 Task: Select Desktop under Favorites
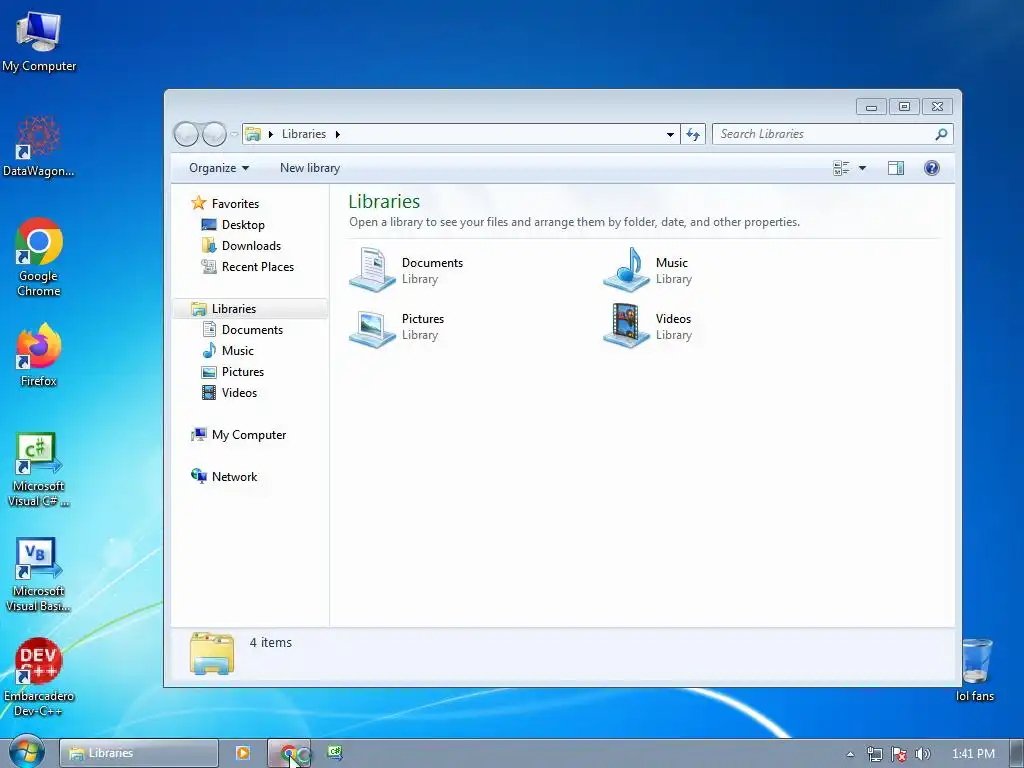233,225
